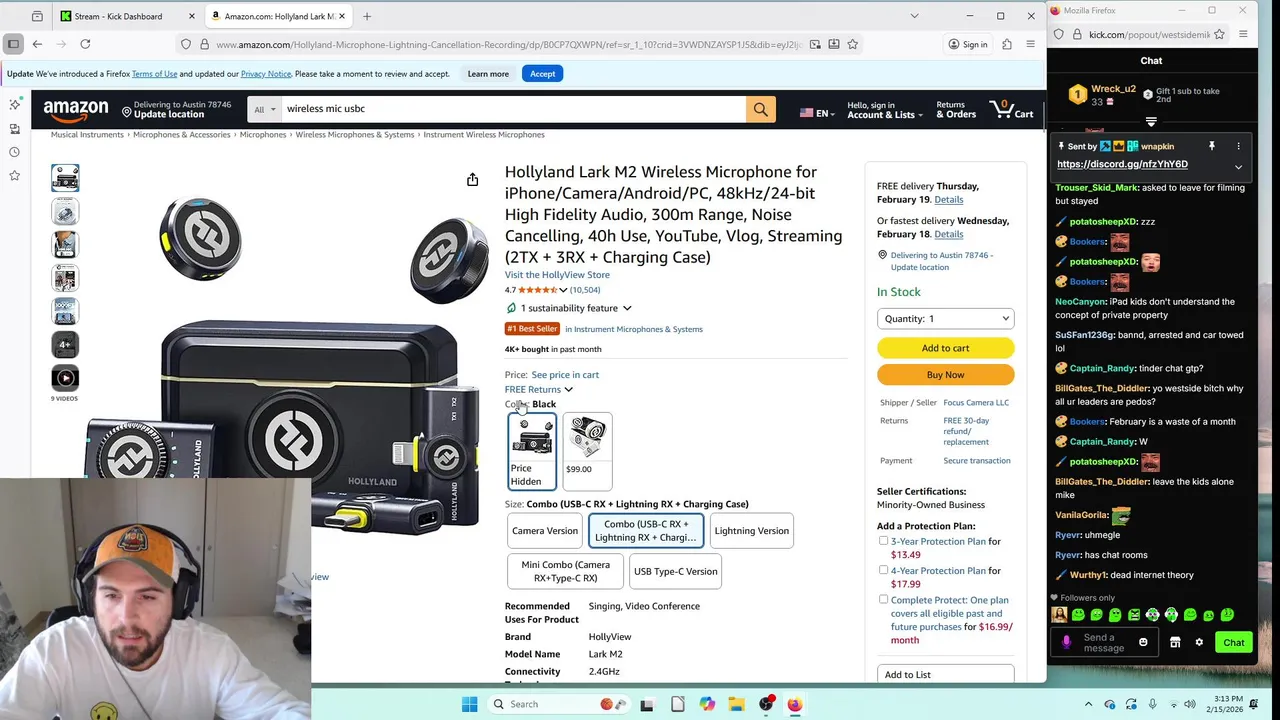Image resolution: width=1280 pixels, height=720 pixels.
Task: Unpin the pinned message in Kick chat
Action: click(1211, 146)
